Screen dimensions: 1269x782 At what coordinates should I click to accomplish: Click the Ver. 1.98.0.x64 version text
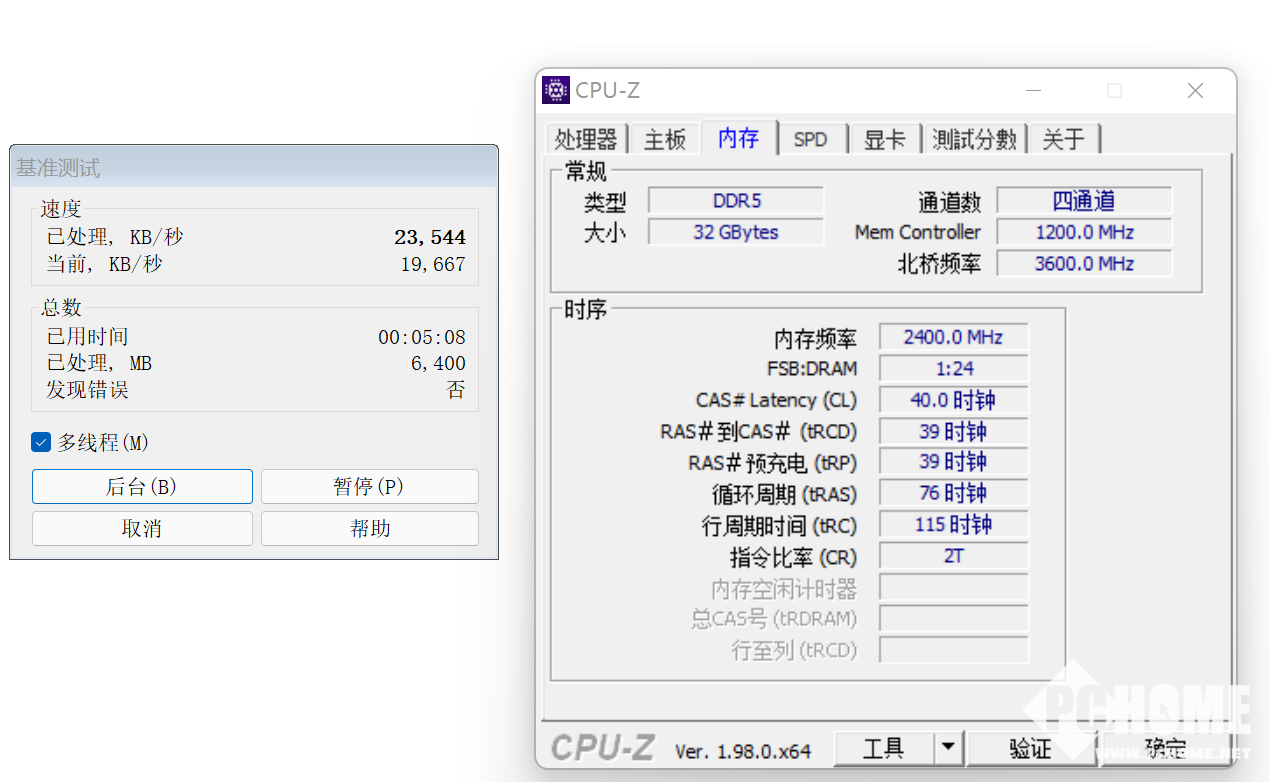click(743, 751)
